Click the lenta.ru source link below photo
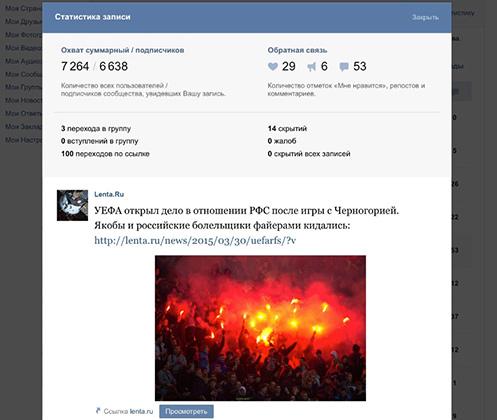The height and width of the screenshot is (420, 497). click(x=141, y=411)
